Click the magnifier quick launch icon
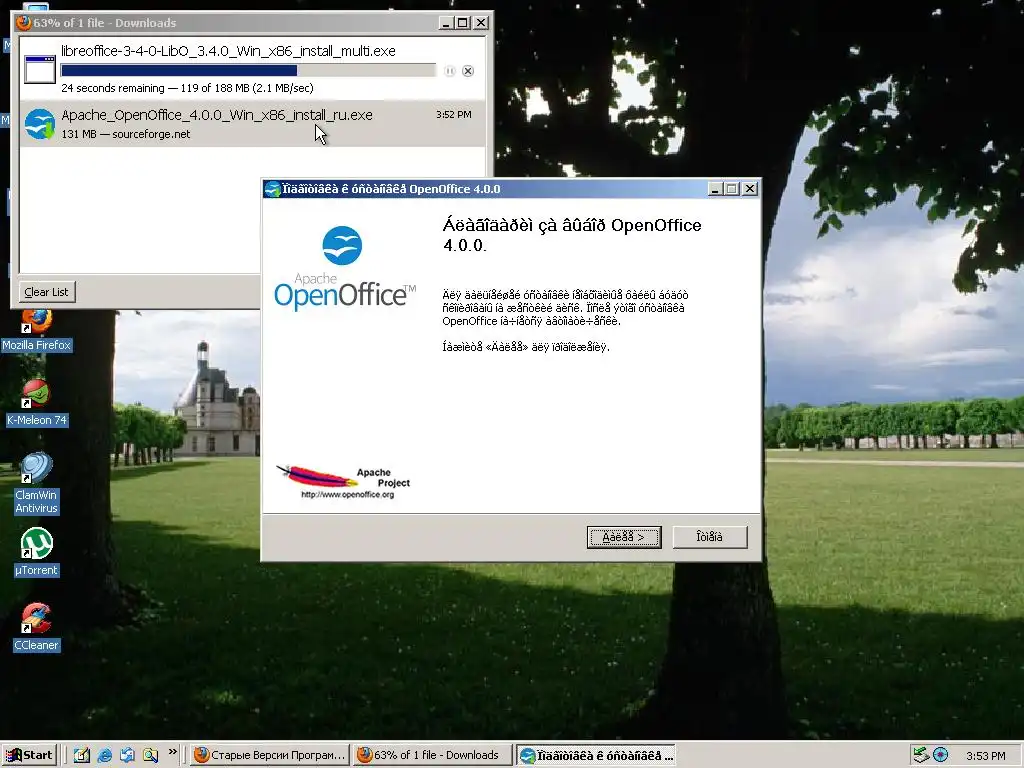The height and width of the screenshot is (768, 1024). pyautogui.click(x=150, y=755)
